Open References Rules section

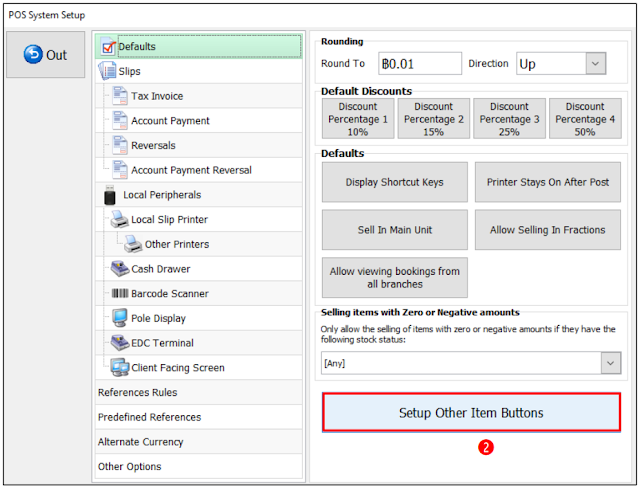(x=199, y=393)
